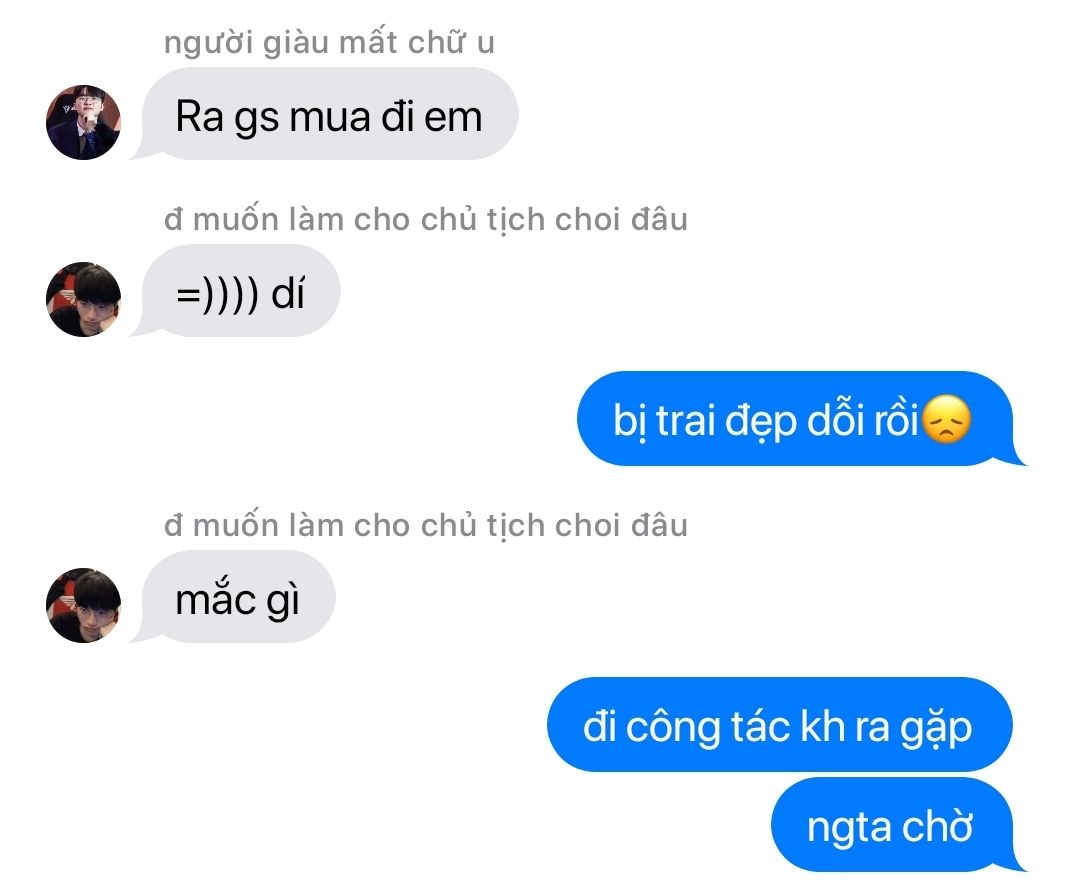
Task: Click the word "dí" in the gray bubble
Action: 288,293
